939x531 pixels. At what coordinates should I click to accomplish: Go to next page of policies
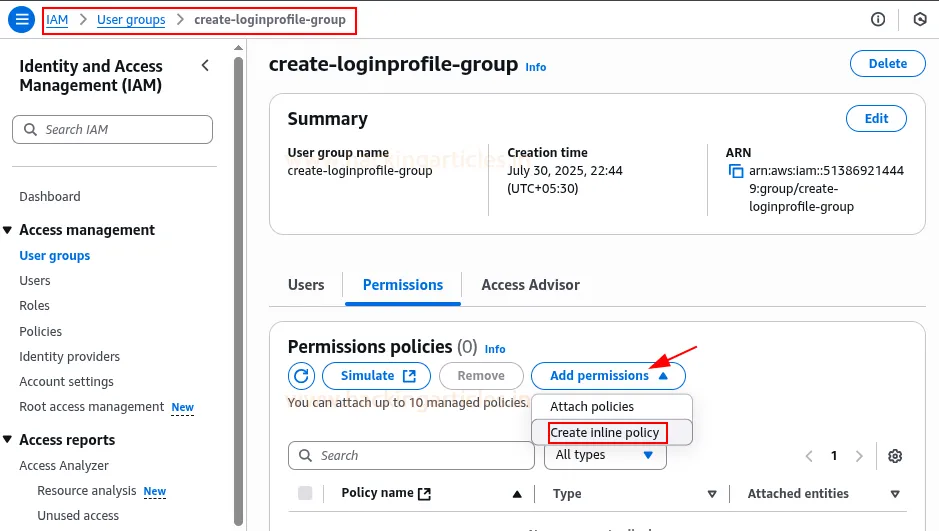[859, 456]
